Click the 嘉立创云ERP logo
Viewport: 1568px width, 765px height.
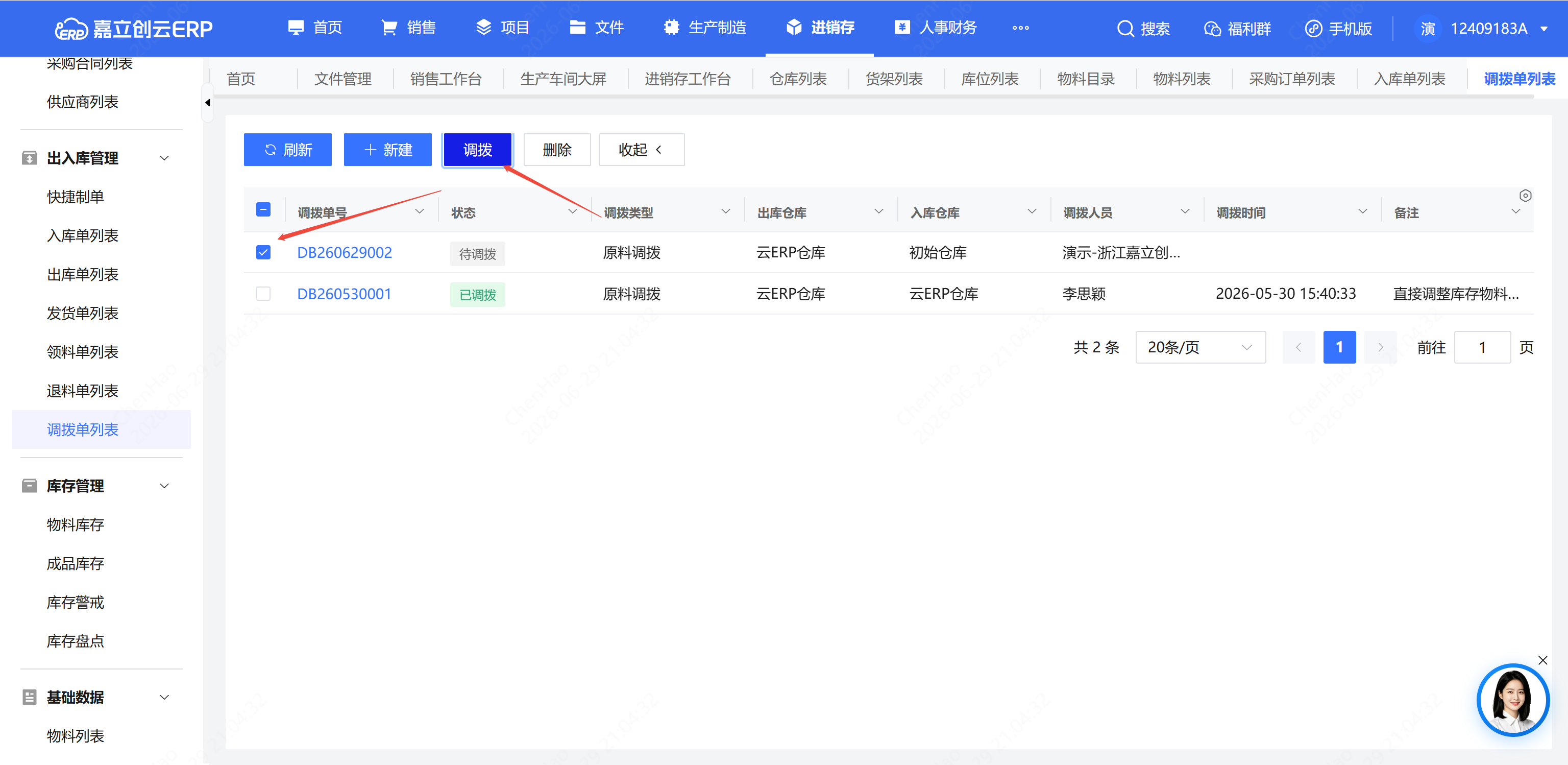pos(133,28)
